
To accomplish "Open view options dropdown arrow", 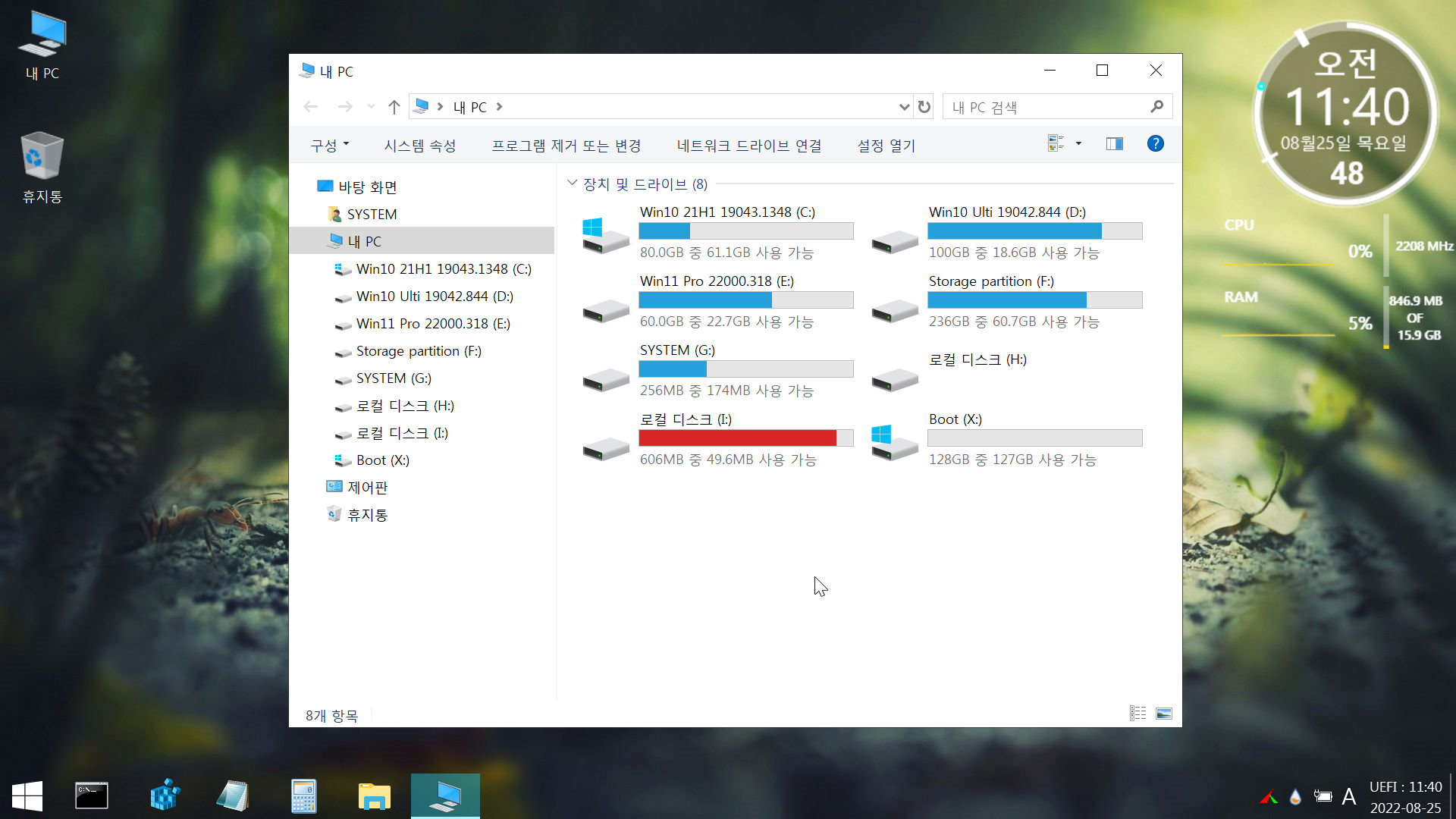I will 1078,143.
